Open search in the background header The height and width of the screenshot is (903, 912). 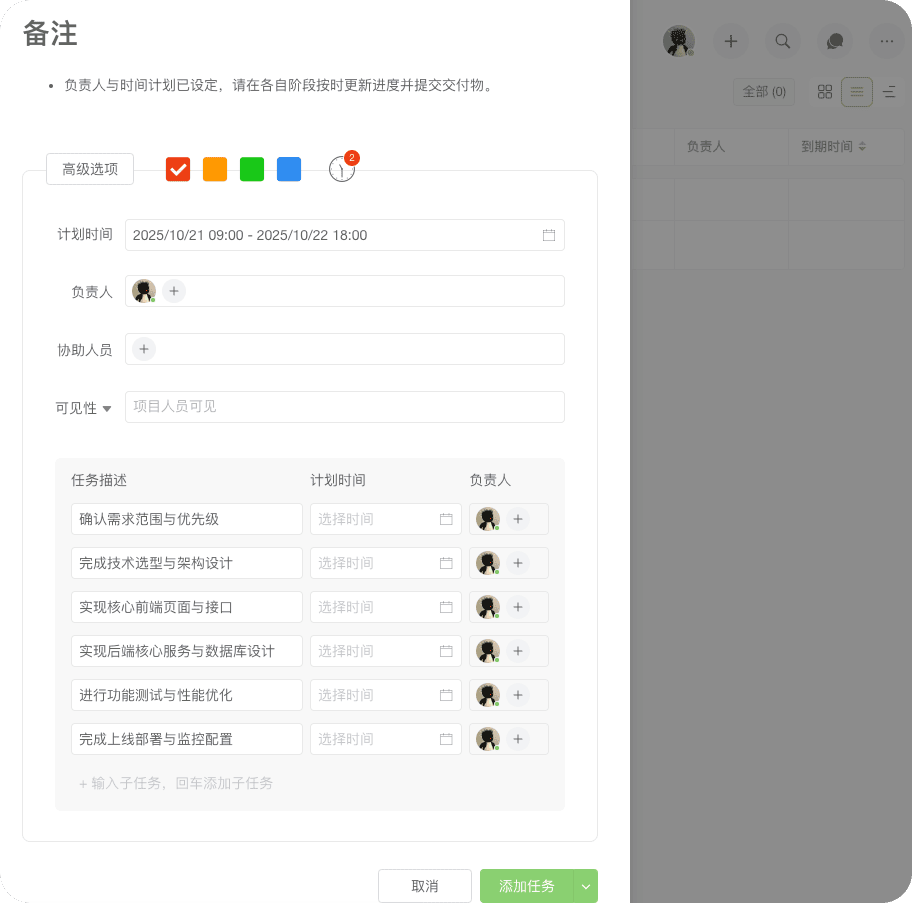point(783,41)
